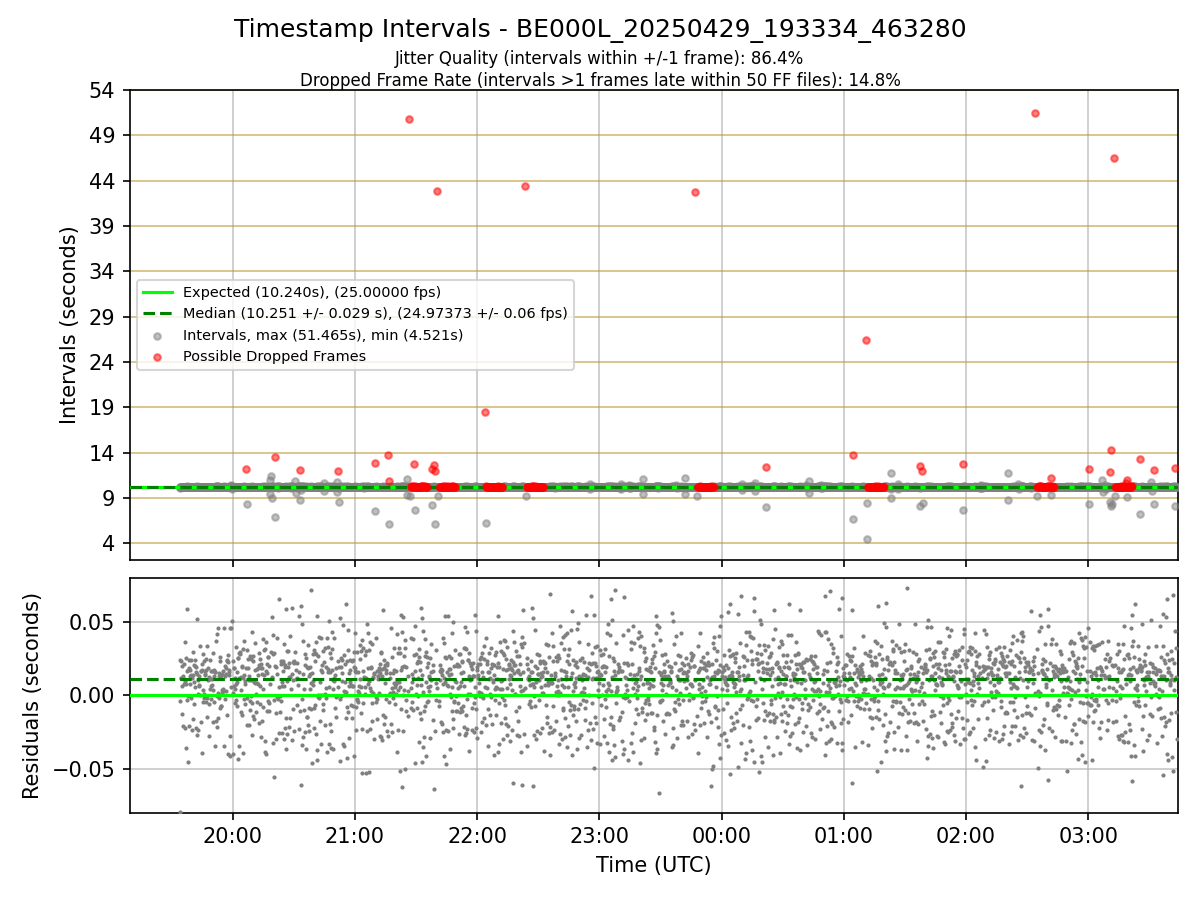
Task: Click the 'Time (UTC)' x-axis label
Action: coord(654,865)
